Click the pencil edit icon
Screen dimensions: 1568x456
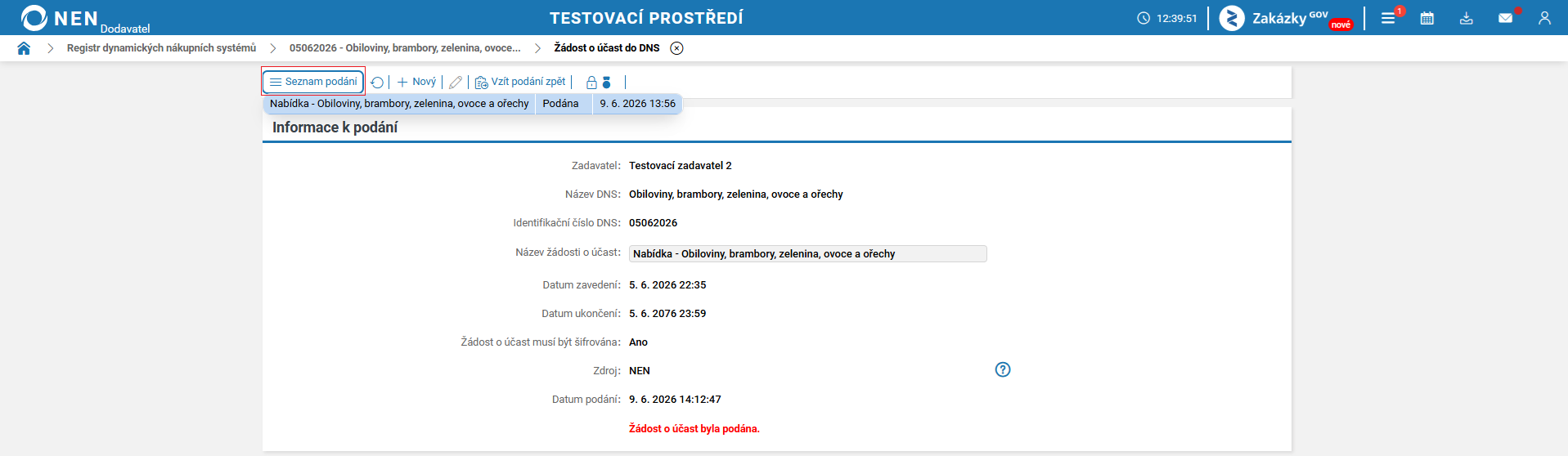[x=456, y=83]
